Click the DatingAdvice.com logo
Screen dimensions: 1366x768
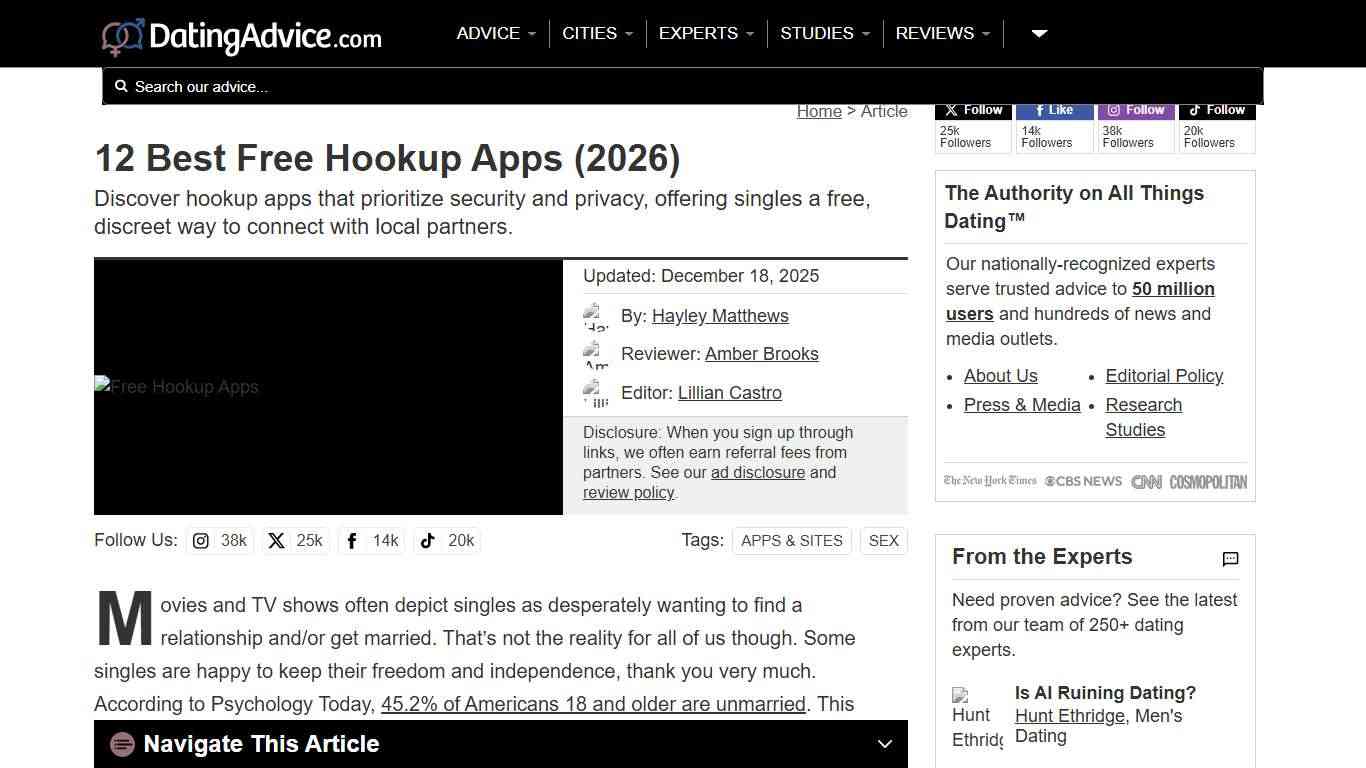[x=240, y=33]
